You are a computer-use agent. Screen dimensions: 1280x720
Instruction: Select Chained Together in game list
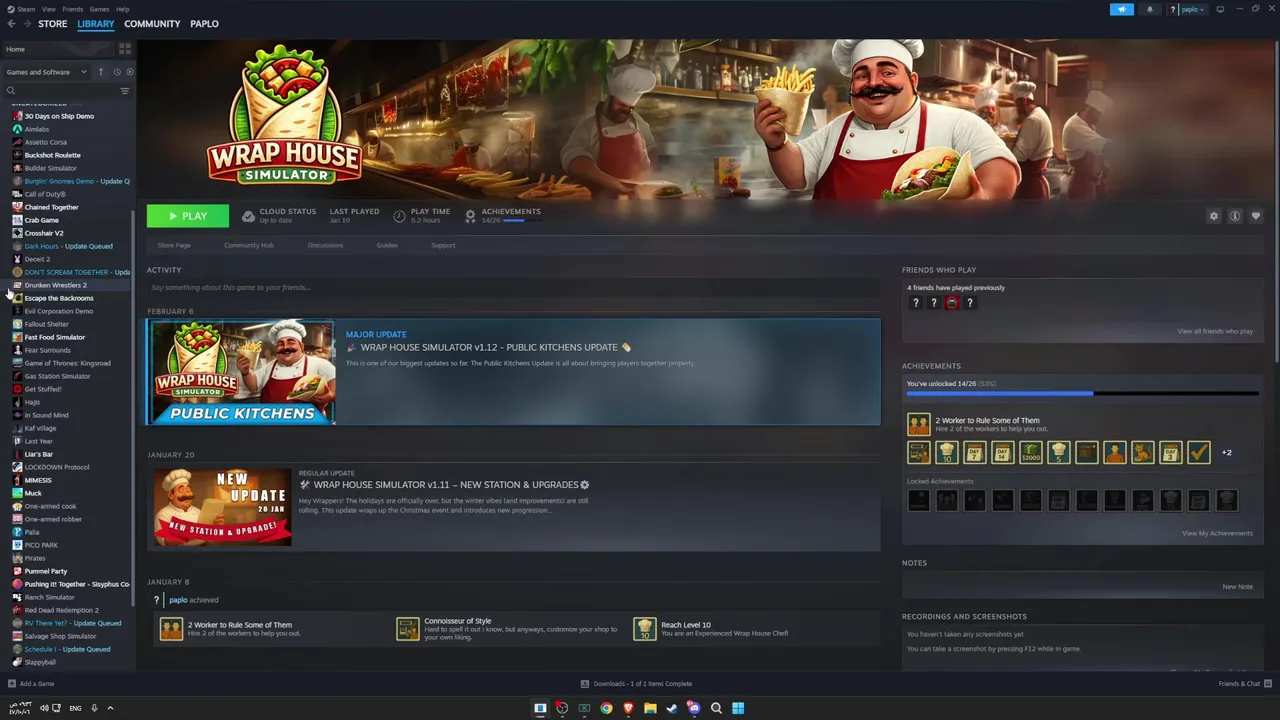click(x=51, y=207)
